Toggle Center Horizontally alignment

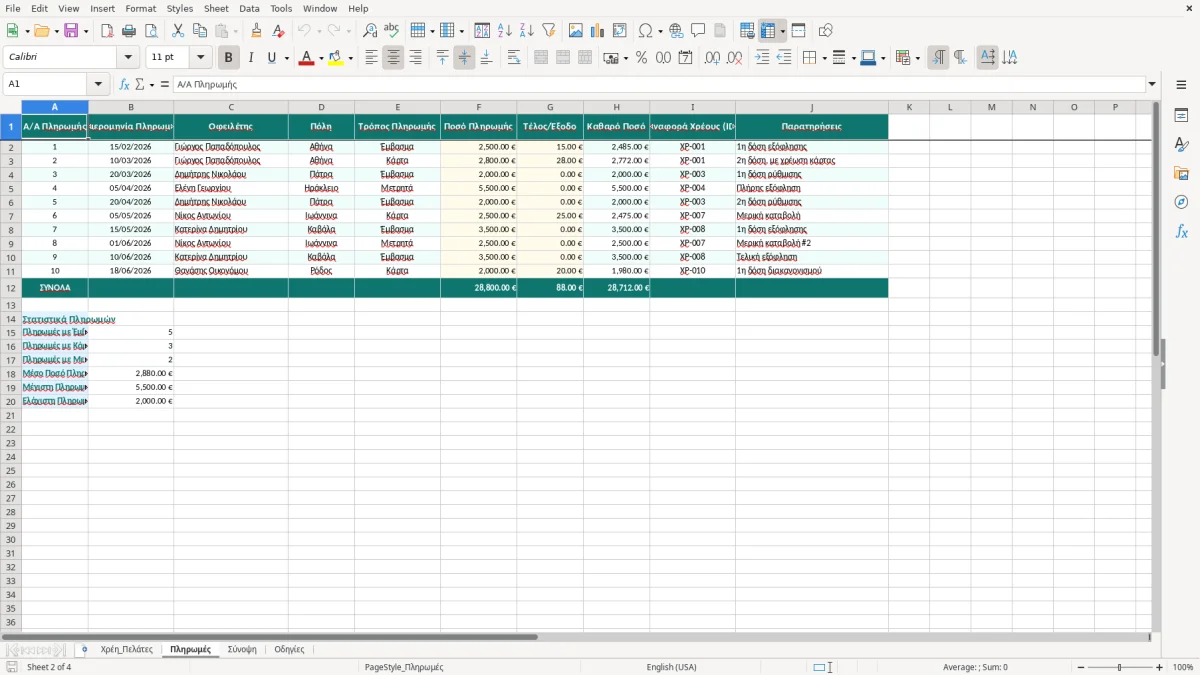point(393,58)
